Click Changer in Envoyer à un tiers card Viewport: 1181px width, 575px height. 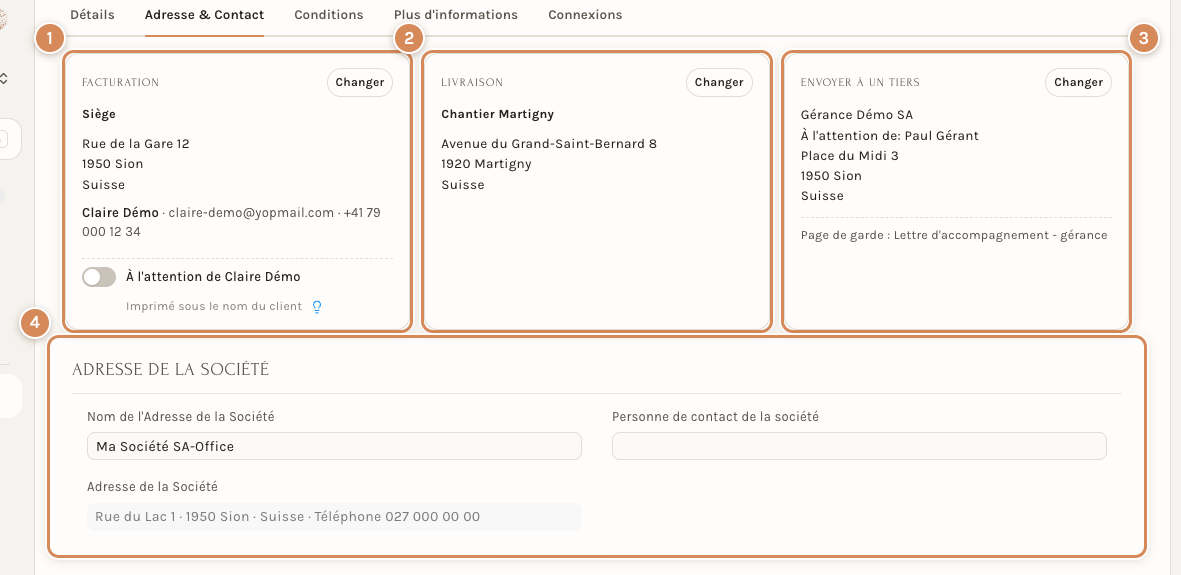1079,82
